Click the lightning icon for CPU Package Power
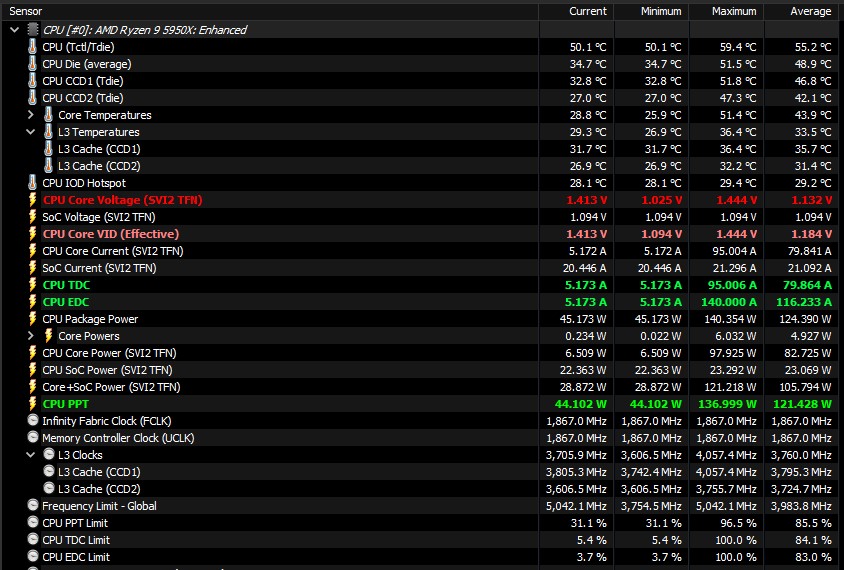This screenshot has height=570, width=844. [32, 319]
